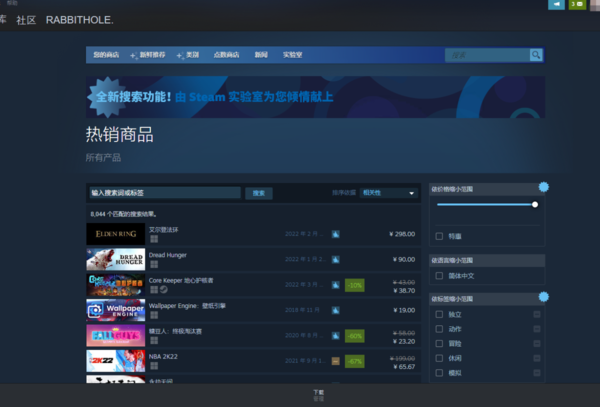Click the NBA 2K22 mixed review icon

pyautogui.click(x=336, y=361)
